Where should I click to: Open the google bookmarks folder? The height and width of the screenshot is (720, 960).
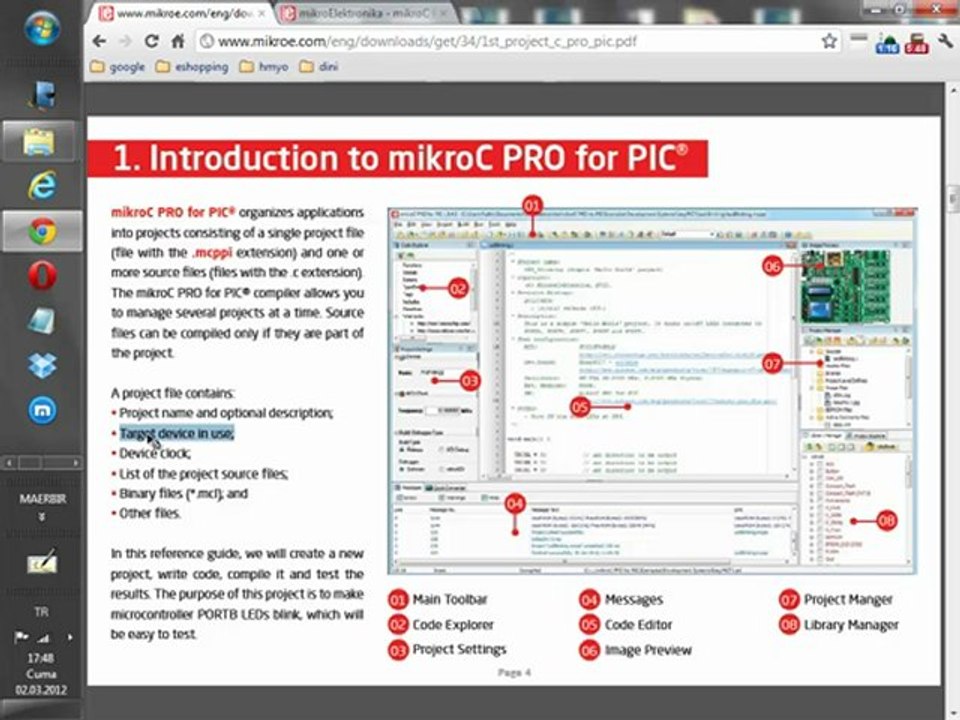tap(118, 67)
